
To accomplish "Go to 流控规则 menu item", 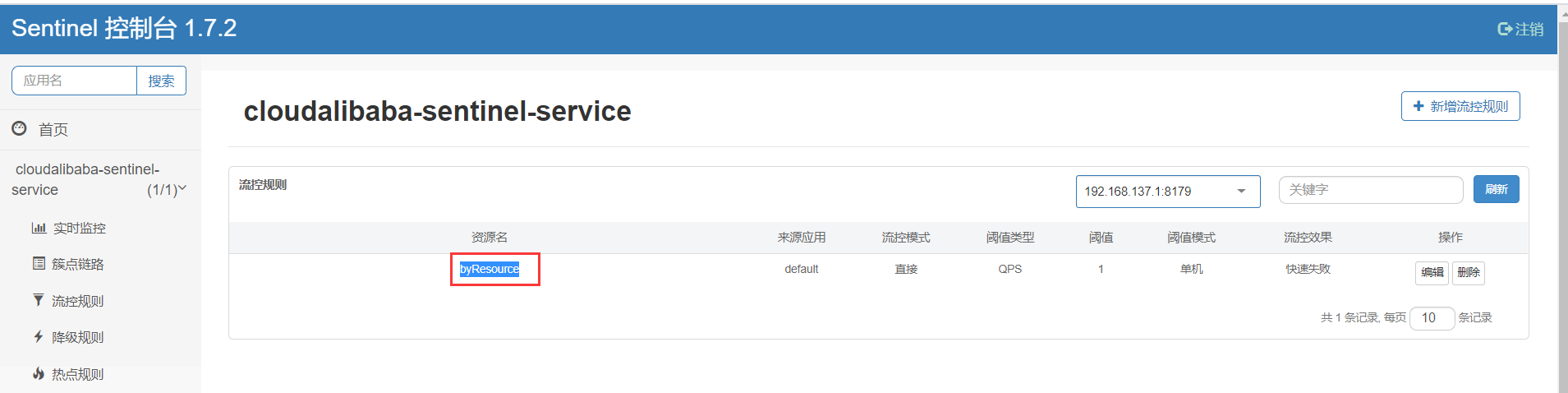I will tap(78, 301).
